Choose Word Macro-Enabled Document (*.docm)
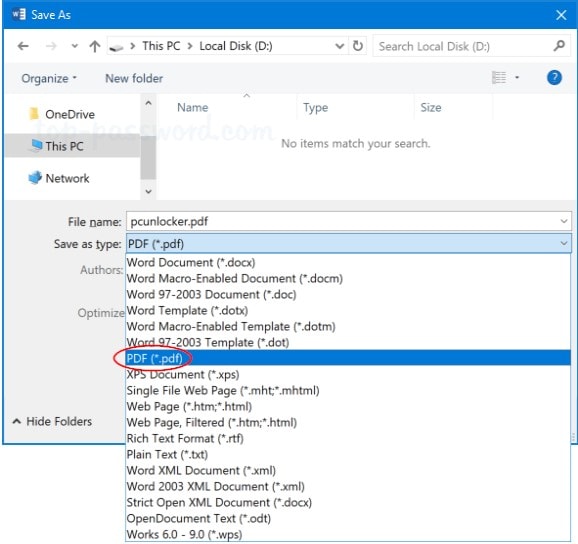Viewport: 578px width, 544px height. point(348,279)
